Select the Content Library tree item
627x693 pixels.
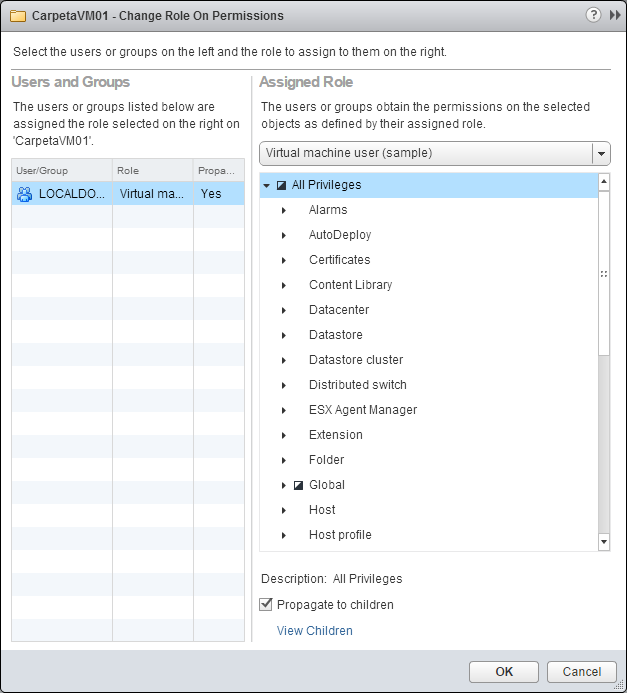(350, 285)
